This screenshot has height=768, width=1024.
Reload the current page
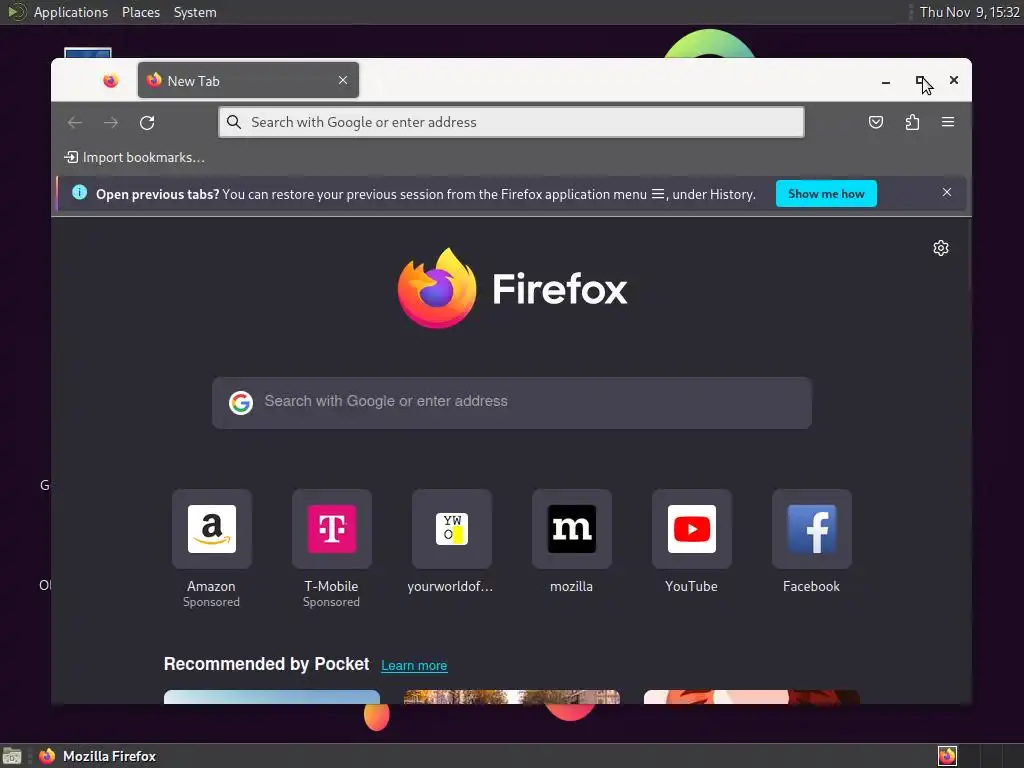click(x=147, y=122)
